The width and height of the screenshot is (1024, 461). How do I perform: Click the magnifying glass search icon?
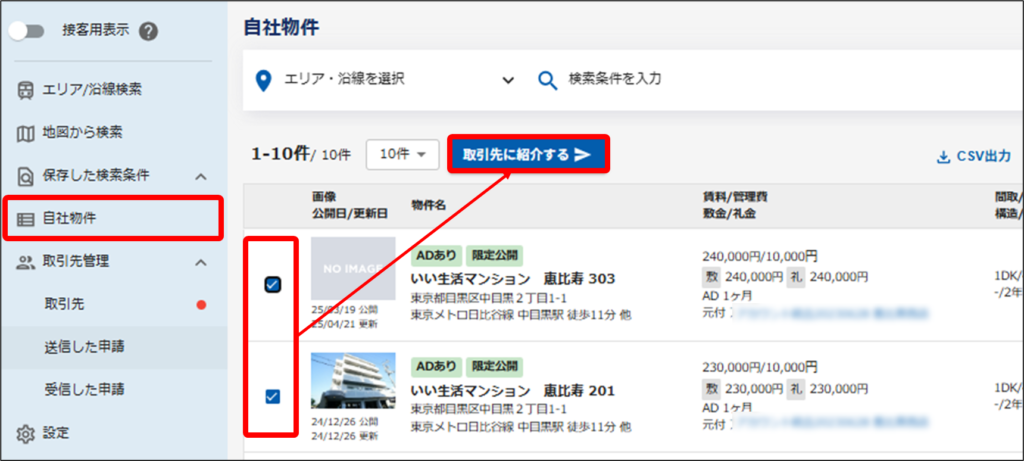[x=547, y=80]
